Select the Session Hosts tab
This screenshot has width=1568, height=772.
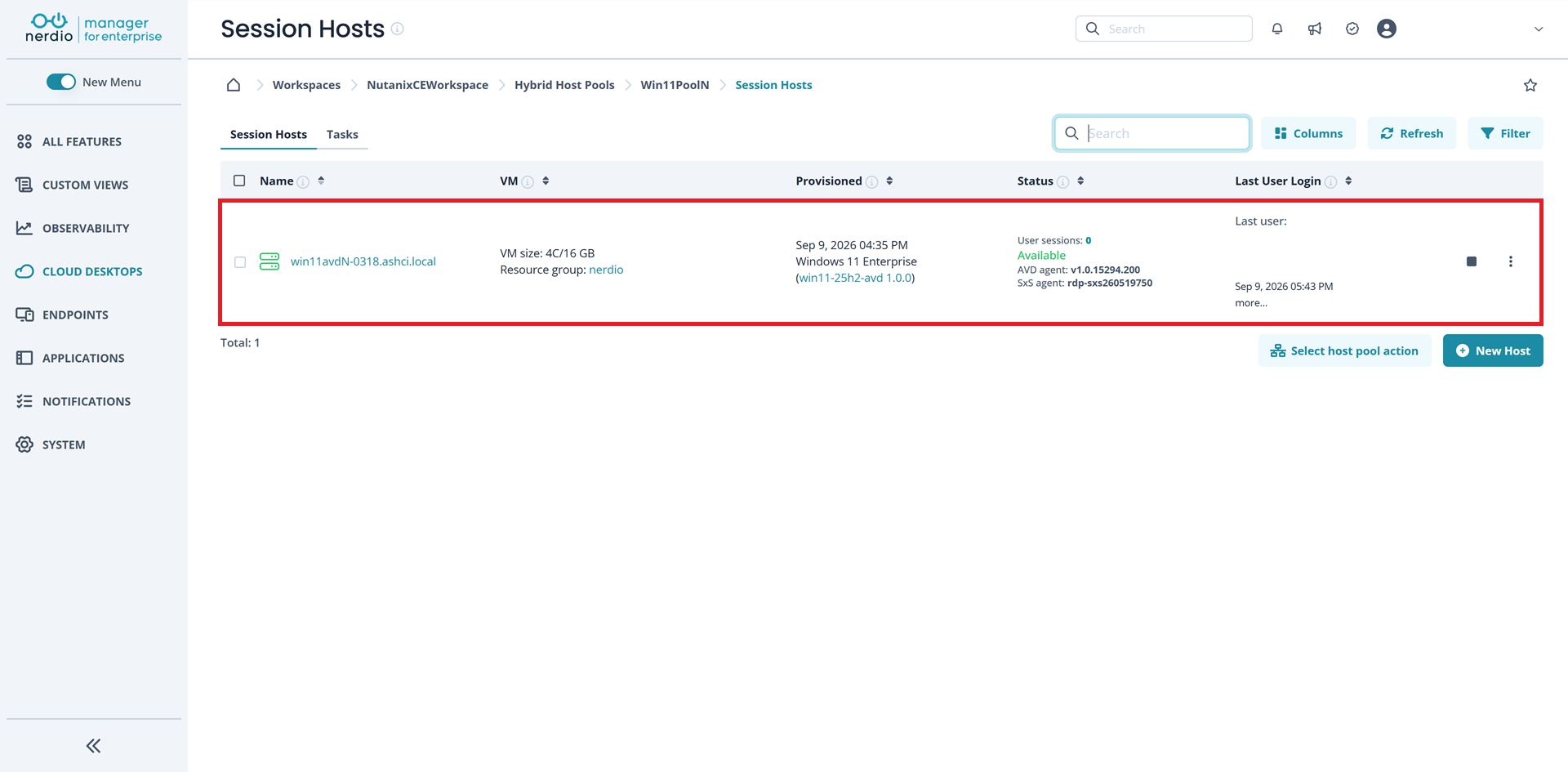coord(269,134)
